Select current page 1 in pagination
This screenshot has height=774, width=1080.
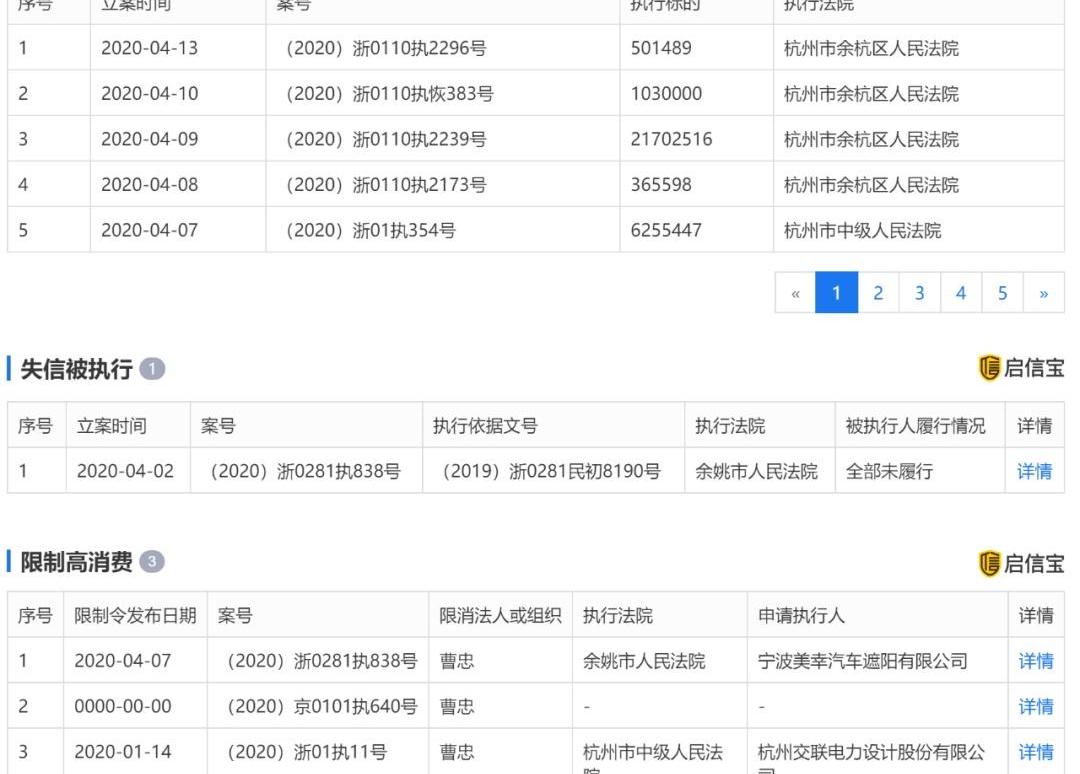[x=837, y=293]
